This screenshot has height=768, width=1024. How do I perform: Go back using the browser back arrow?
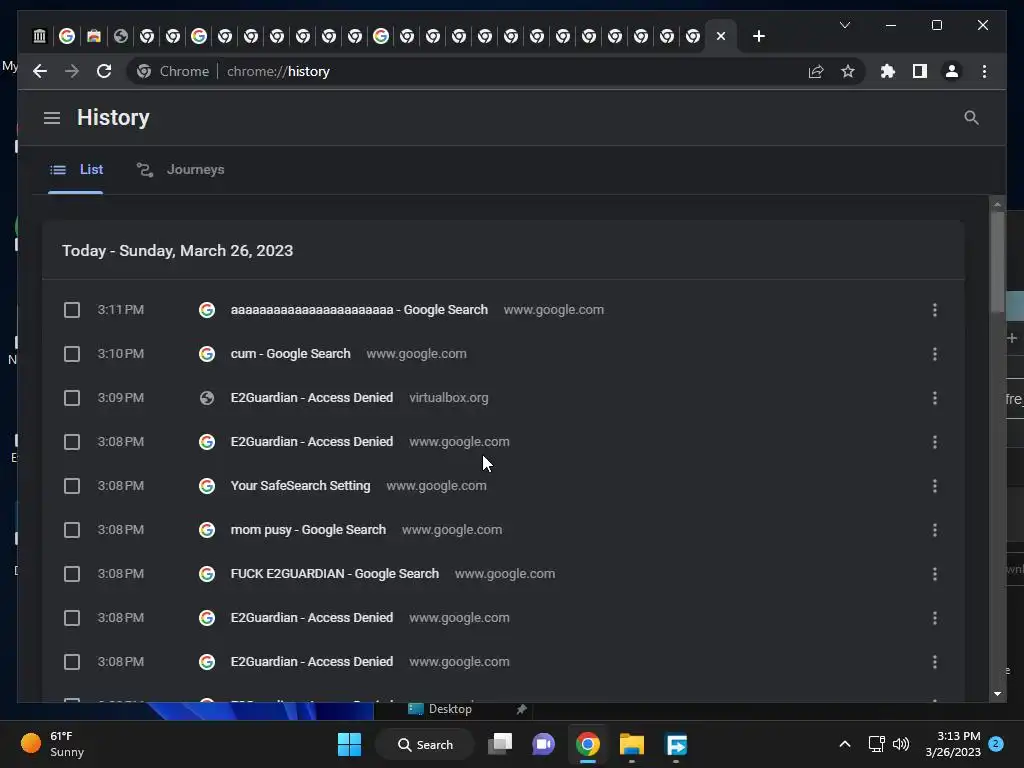pyautogui.click(x=40, y=71)
